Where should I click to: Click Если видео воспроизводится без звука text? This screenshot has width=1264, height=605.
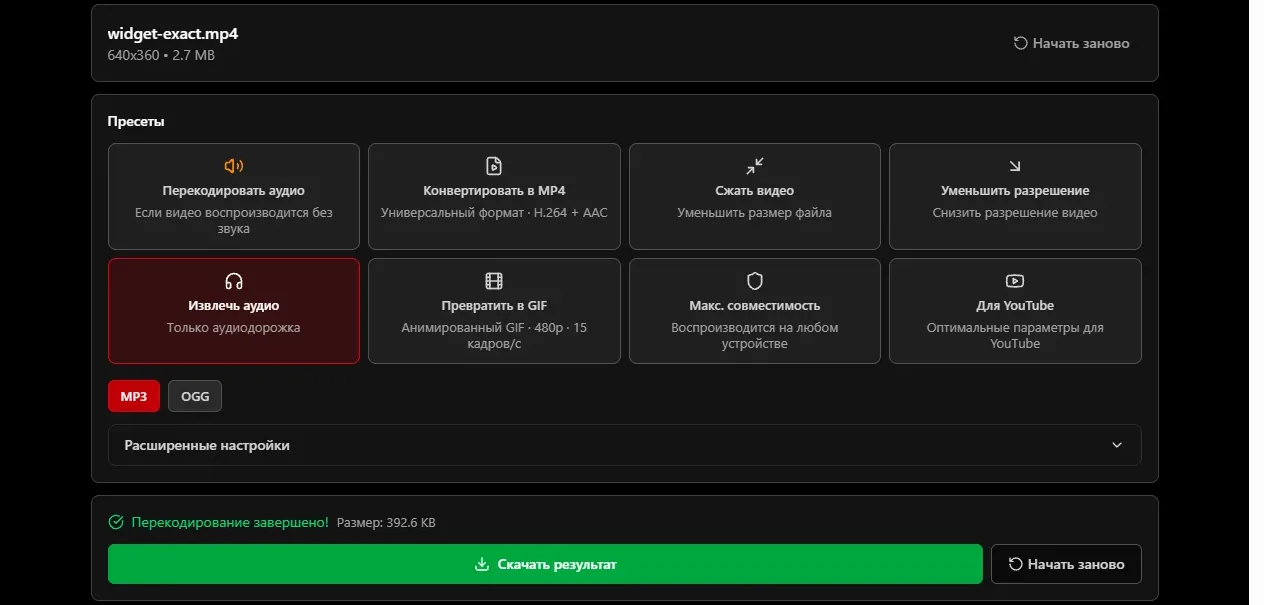234,220
